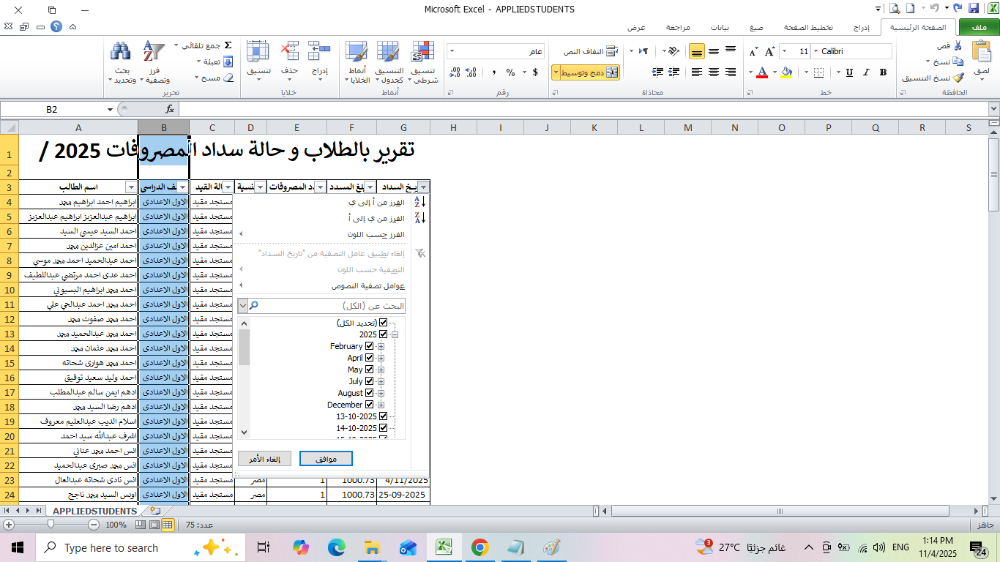Screen dimensions: 1000x562
Task: Open Google Chrome from the taskbar
Action: click(479, 547)
